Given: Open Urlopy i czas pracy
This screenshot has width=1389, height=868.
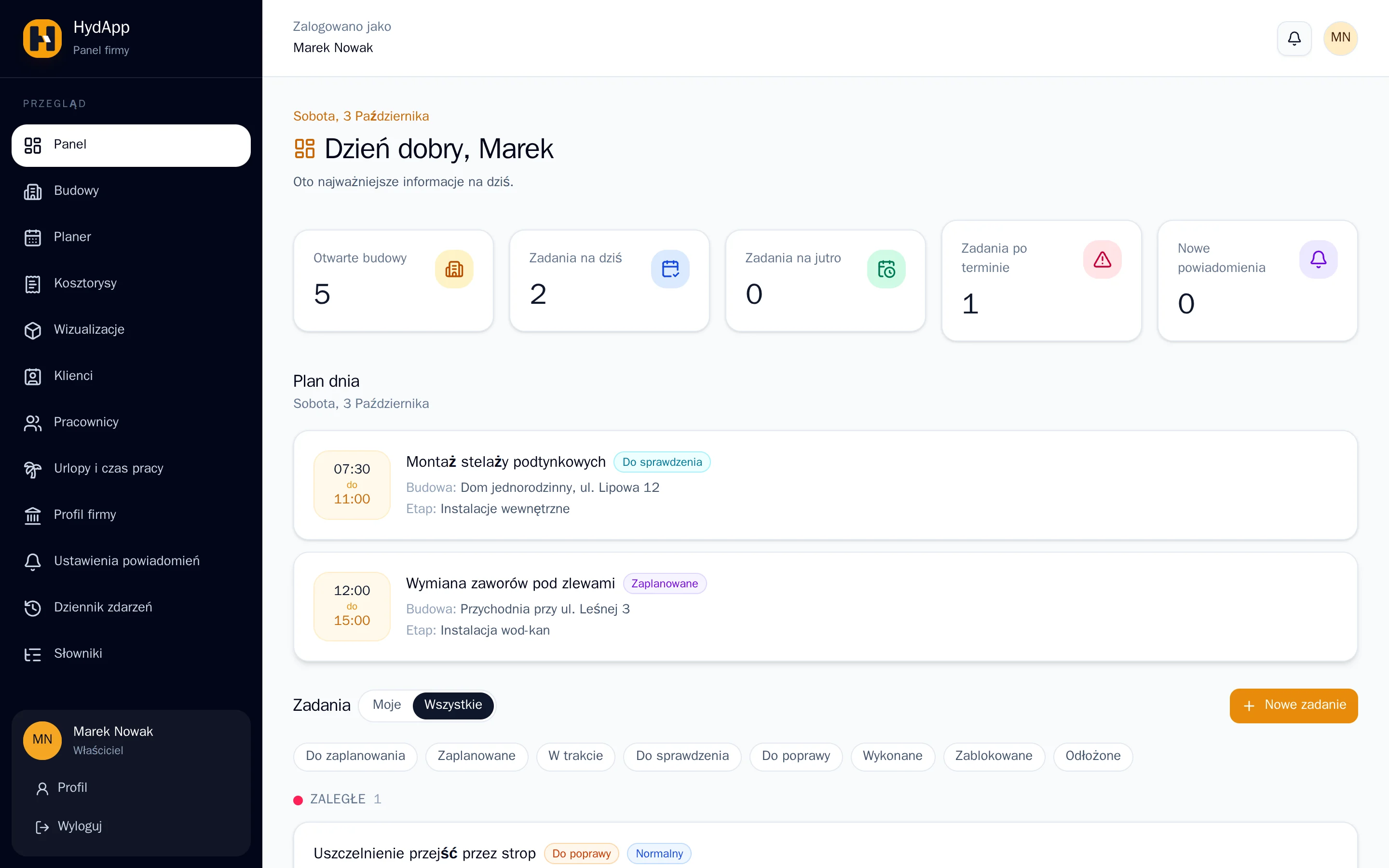Looking at the screenshot, I should point(131,469).
